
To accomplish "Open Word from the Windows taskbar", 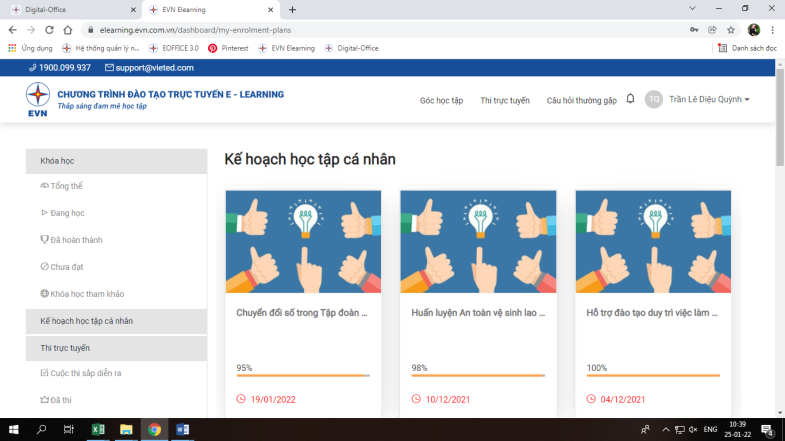I will (x=182, y=430).
